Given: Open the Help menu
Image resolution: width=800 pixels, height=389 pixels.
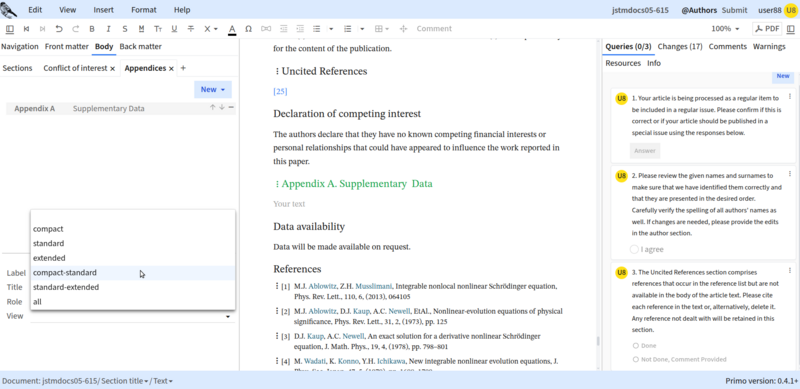Looking at the screenshot, I should tap(182, 10).
